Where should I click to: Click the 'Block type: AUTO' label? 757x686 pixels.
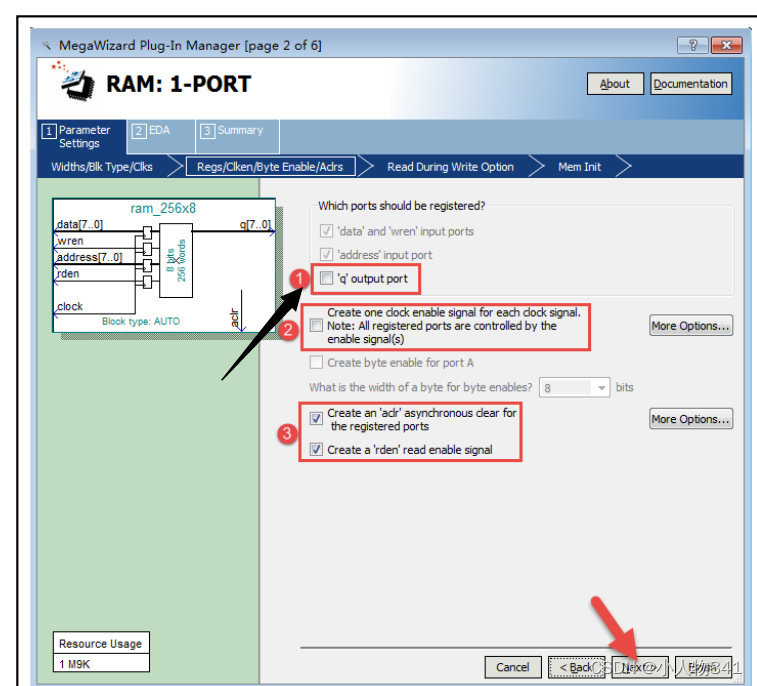pos(141,322)
